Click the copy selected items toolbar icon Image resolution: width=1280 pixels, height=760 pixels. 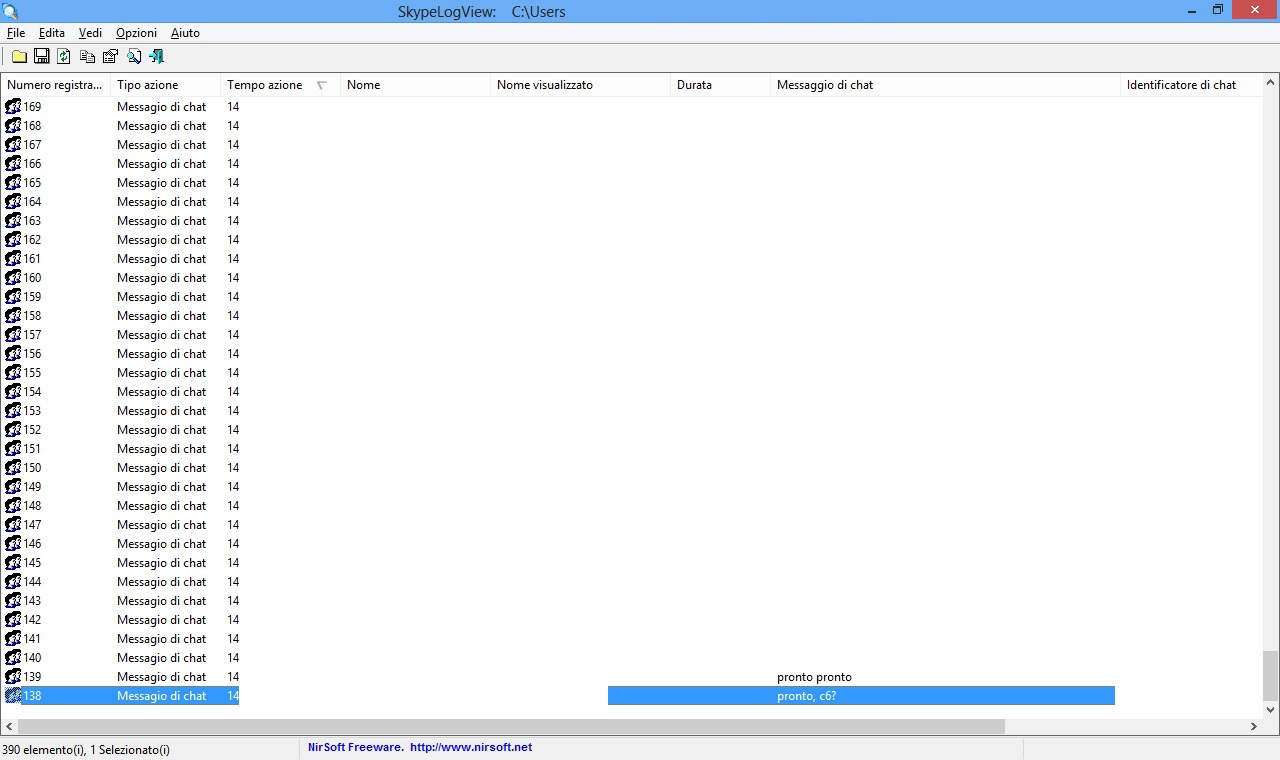click(x=87, y=57)
